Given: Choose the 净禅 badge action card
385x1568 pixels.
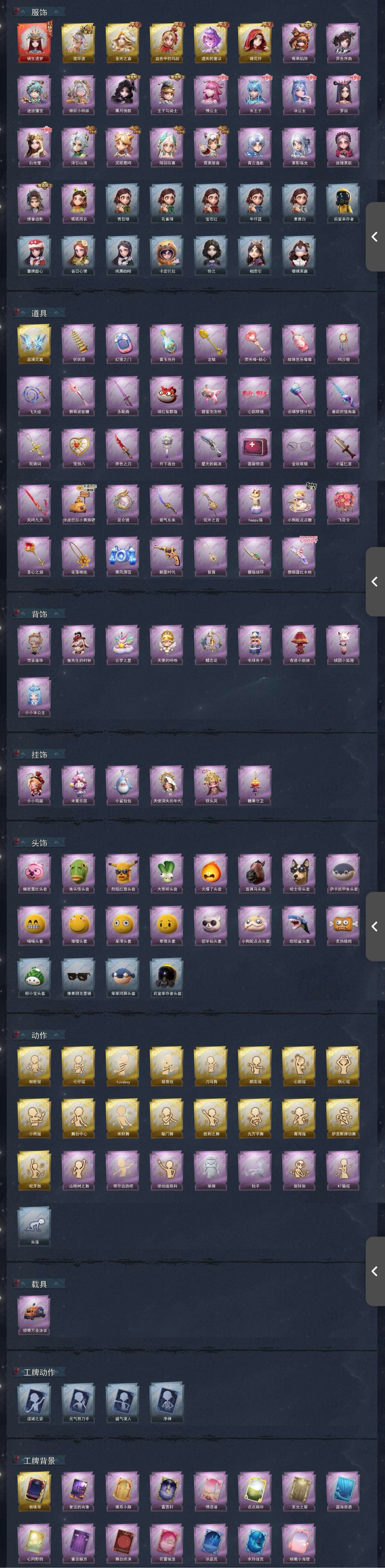Looking at the screenshot, I should 166,1402.
